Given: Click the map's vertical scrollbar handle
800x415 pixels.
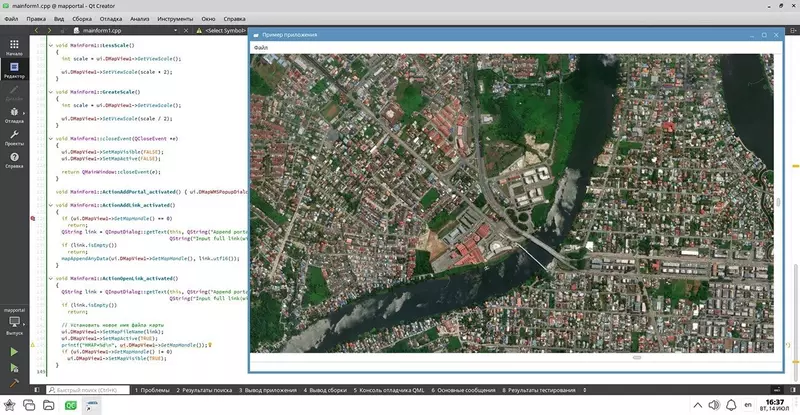Looking at the screenshot, I should 778,202.
